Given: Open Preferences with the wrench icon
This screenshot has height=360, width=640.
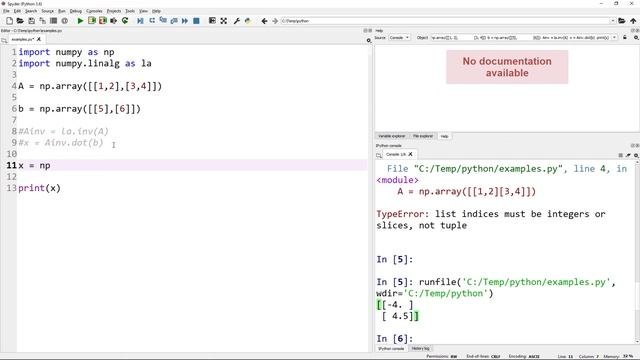Looking at the screenshot, I should (237, 20).
